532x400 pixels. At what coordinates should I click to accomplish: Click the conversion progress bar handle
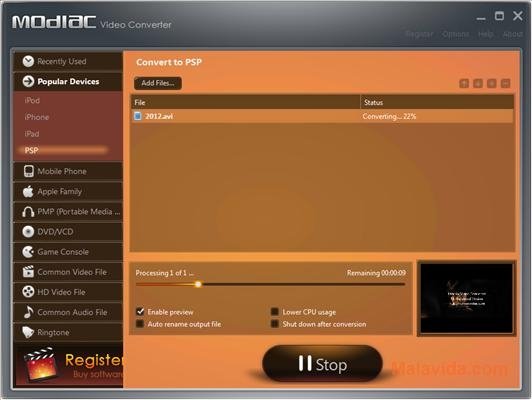click(198, 284)
